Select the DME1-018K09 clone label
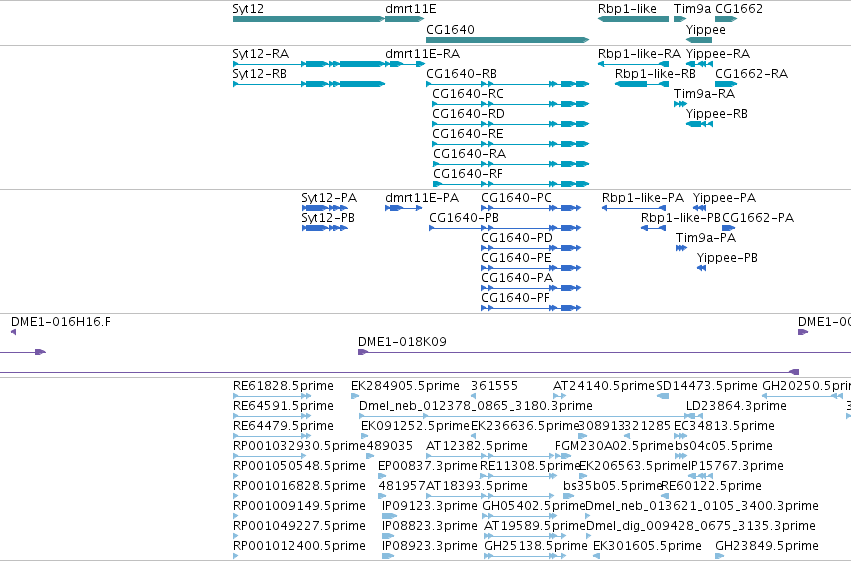This screenshot has width=851, height=561. 402,342
